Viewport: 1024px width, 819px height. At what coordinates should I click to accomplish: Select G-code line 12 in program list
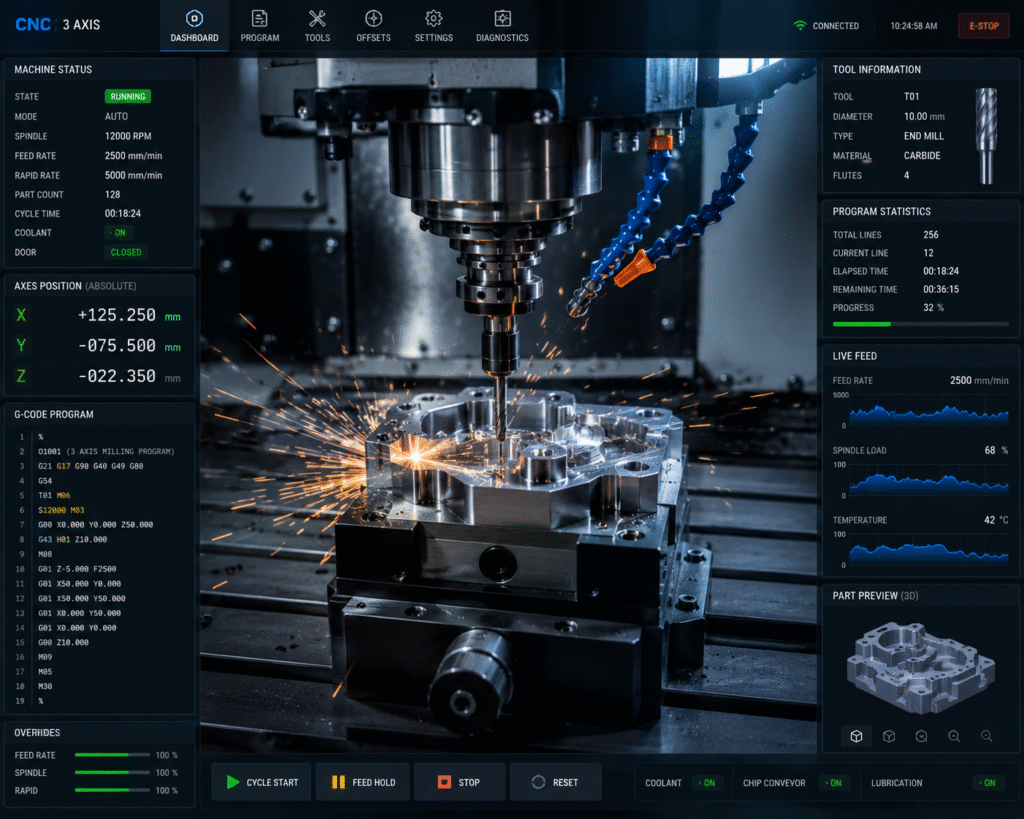pos(99,598)
